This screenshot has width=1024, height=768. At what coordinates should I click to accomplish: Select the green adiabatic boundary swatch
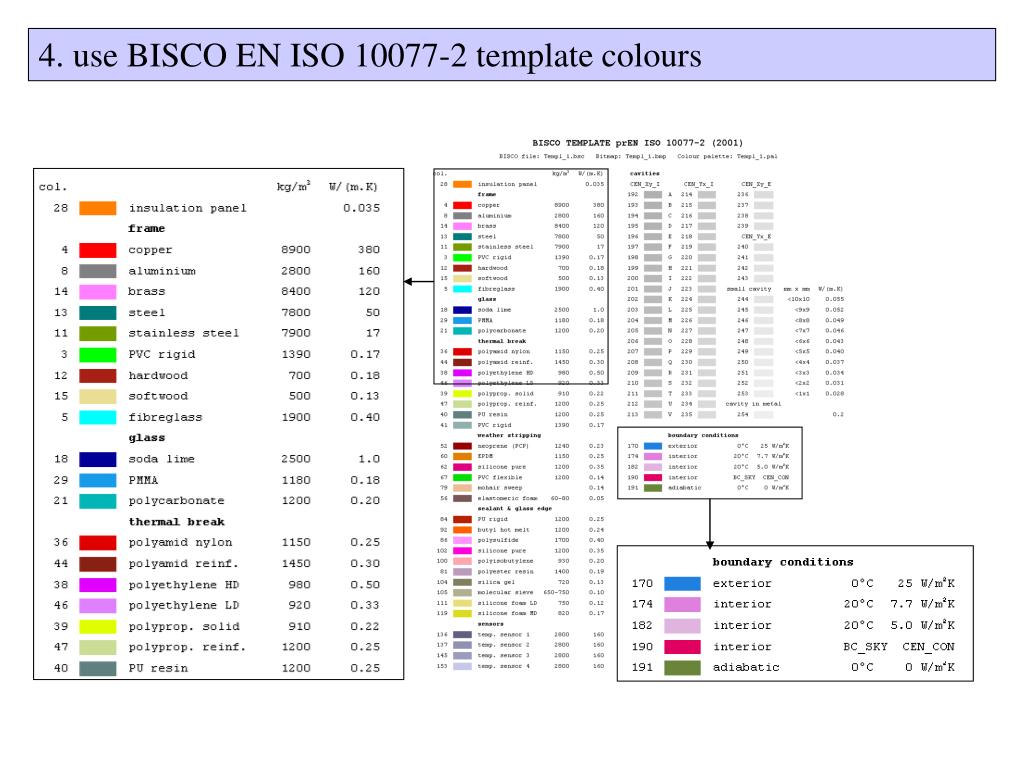(682, 667)
